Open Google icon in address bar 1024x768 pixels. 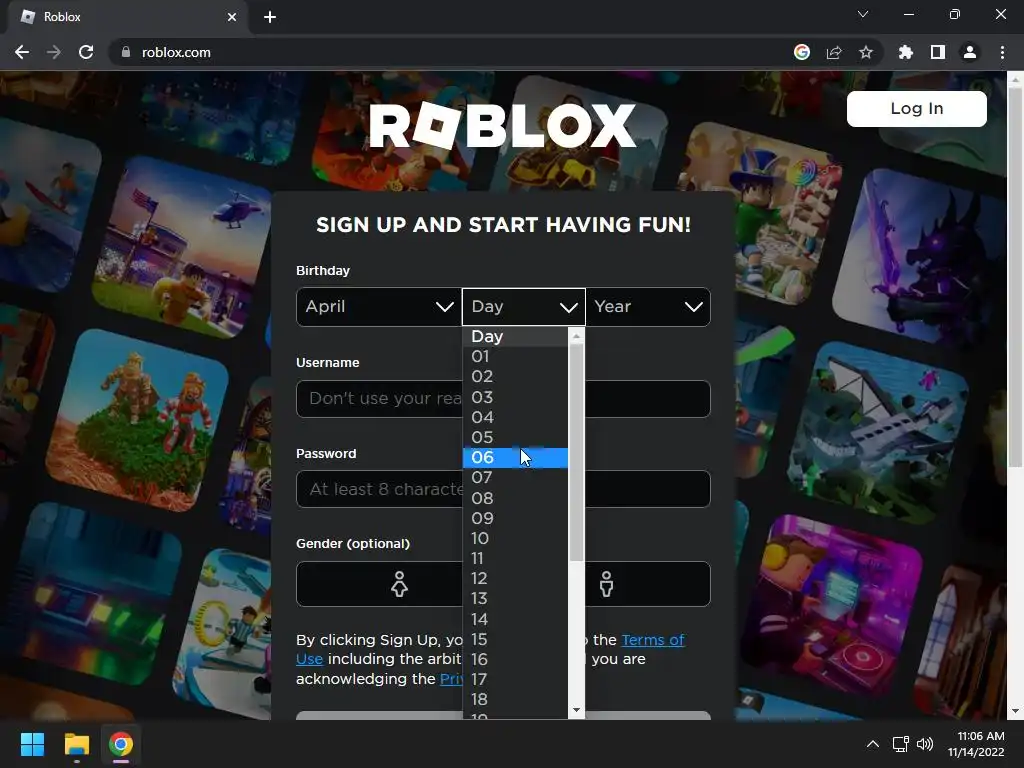(x=802, y=52)
